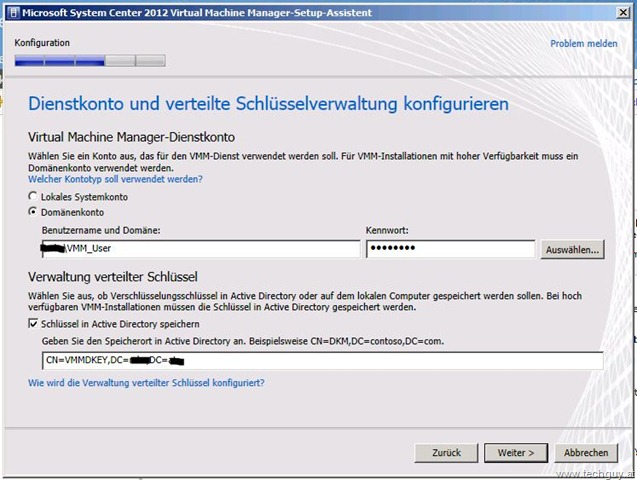Click the 'Benutzername und Domäne:' label
The height and width of the screenshot is (480, 637).
(101, 230)
